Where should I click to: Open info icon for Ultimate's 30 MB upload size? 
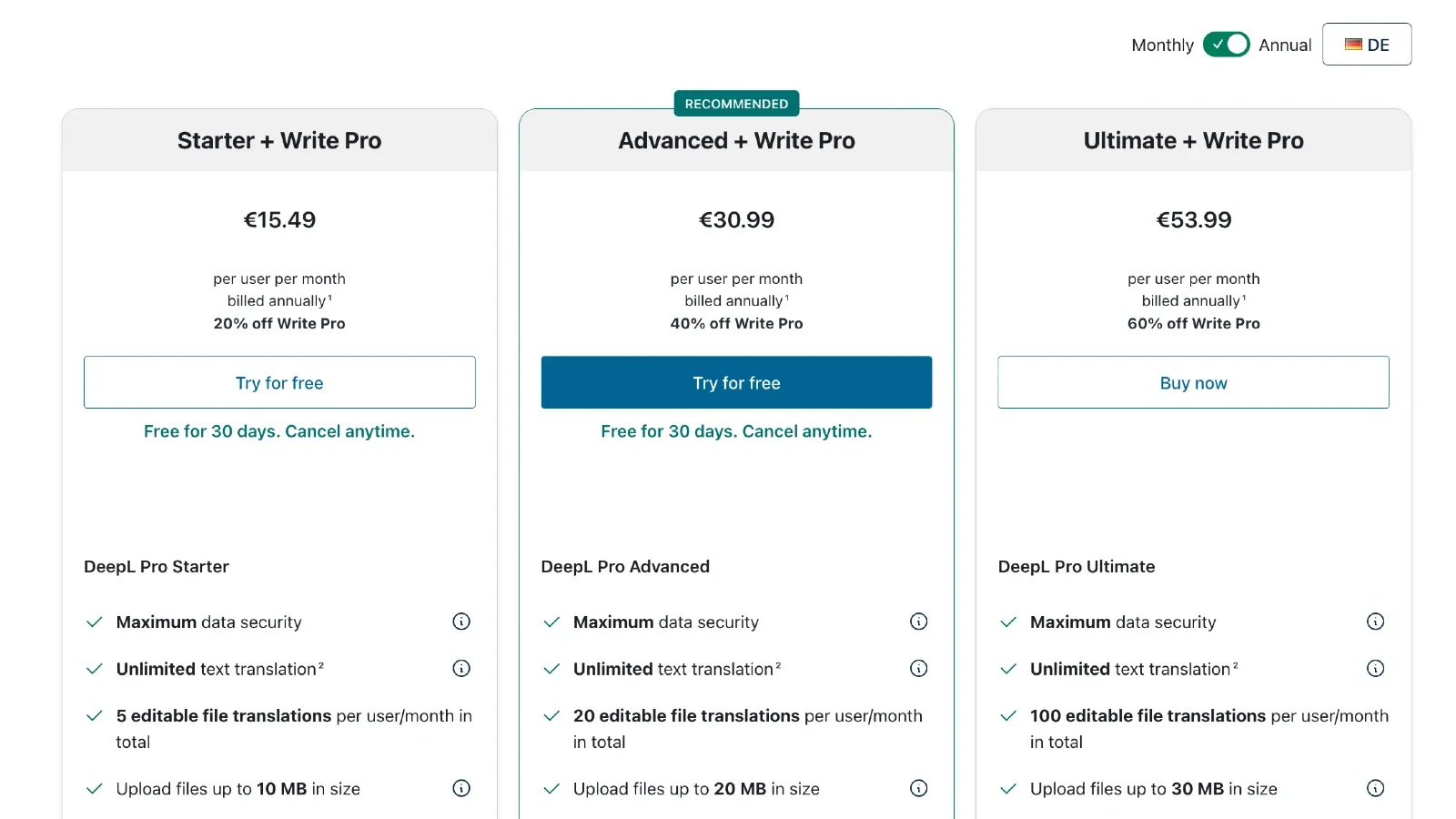point(1375,788)
